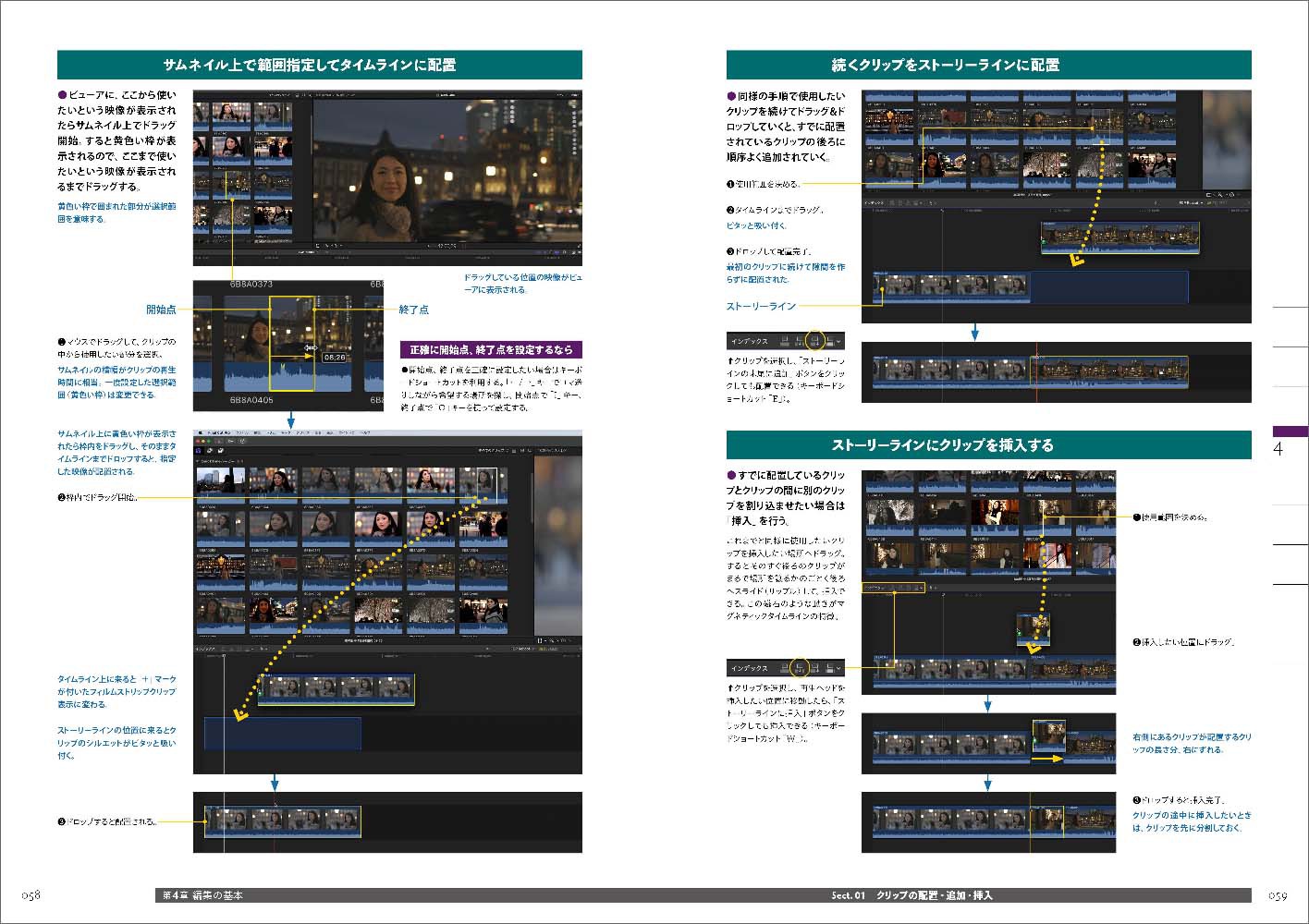Click the Libraries sidebar icon in the browser
Viewport: 1309px width, 924px height.
point(198,451)
